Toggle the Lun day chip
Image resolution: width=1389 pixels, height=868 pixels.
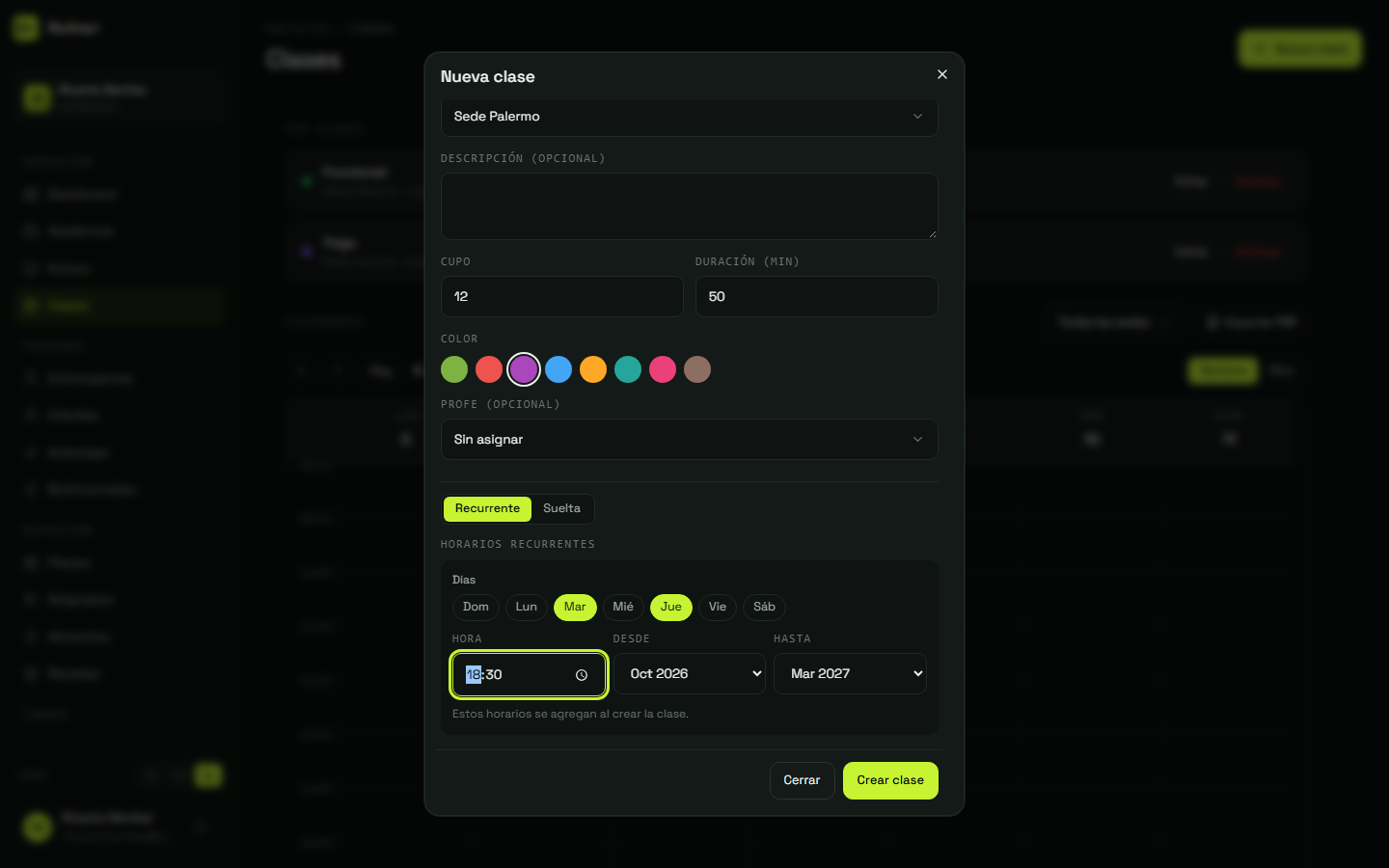point(527,607)
